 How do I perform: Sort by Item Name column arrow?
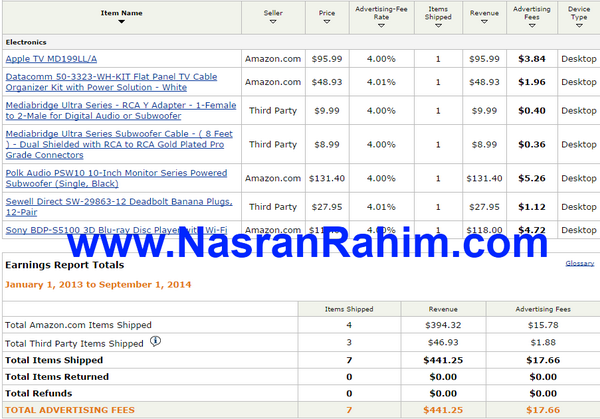pyautogui.click(x=121, y=22)
